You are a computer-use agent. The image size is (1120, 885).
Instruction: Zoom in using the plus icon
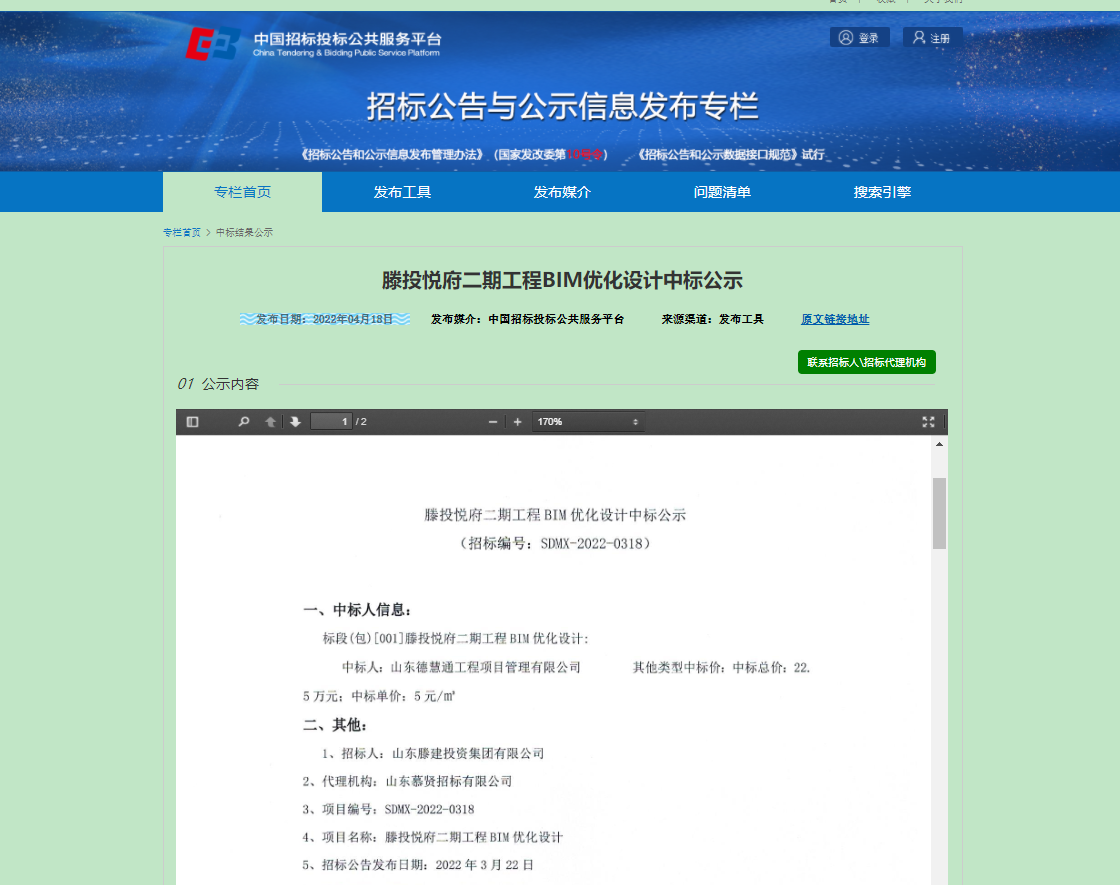coord(517,421)
